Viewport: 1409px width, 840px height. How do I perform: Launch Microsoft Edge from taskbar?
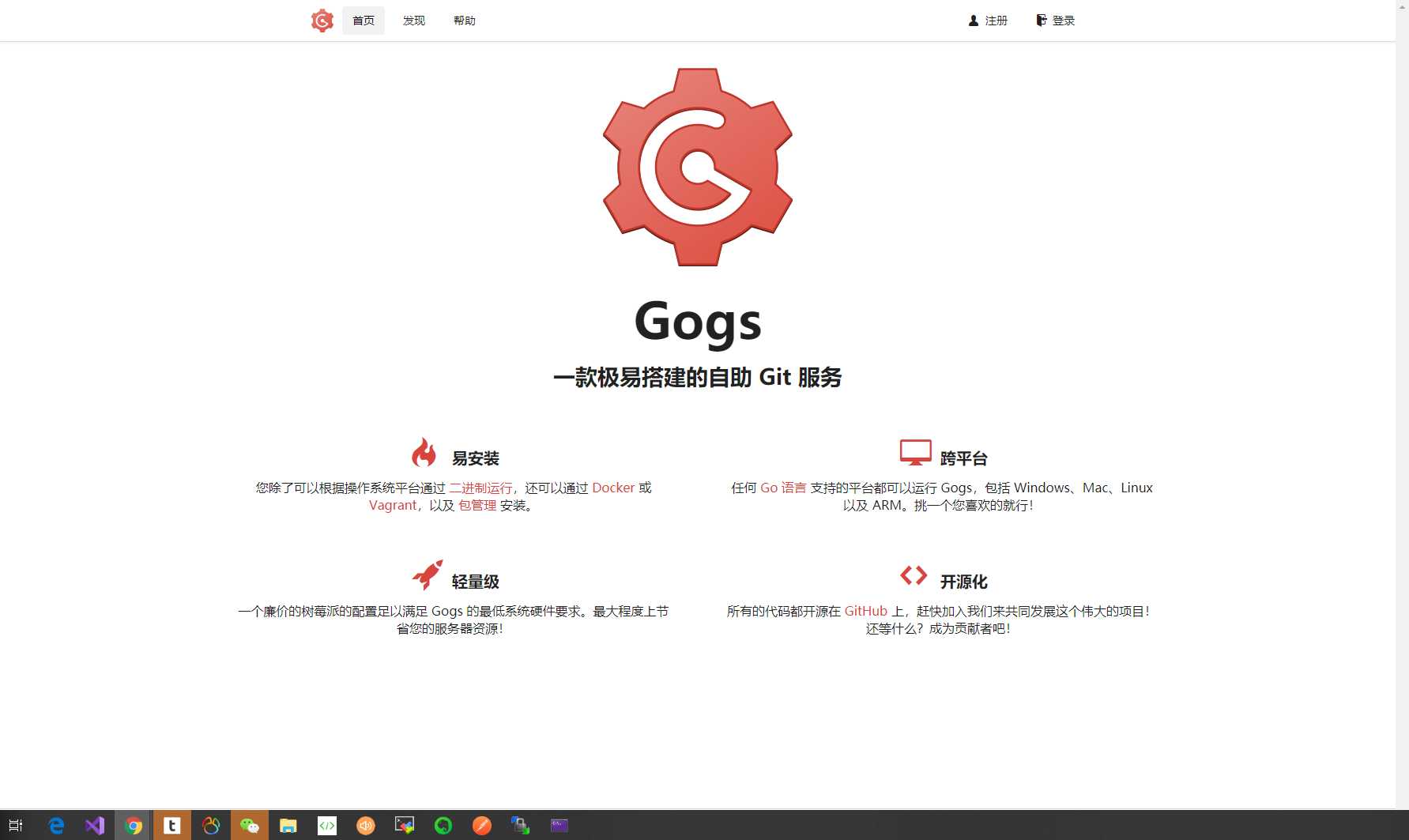[x=56, y=826]
